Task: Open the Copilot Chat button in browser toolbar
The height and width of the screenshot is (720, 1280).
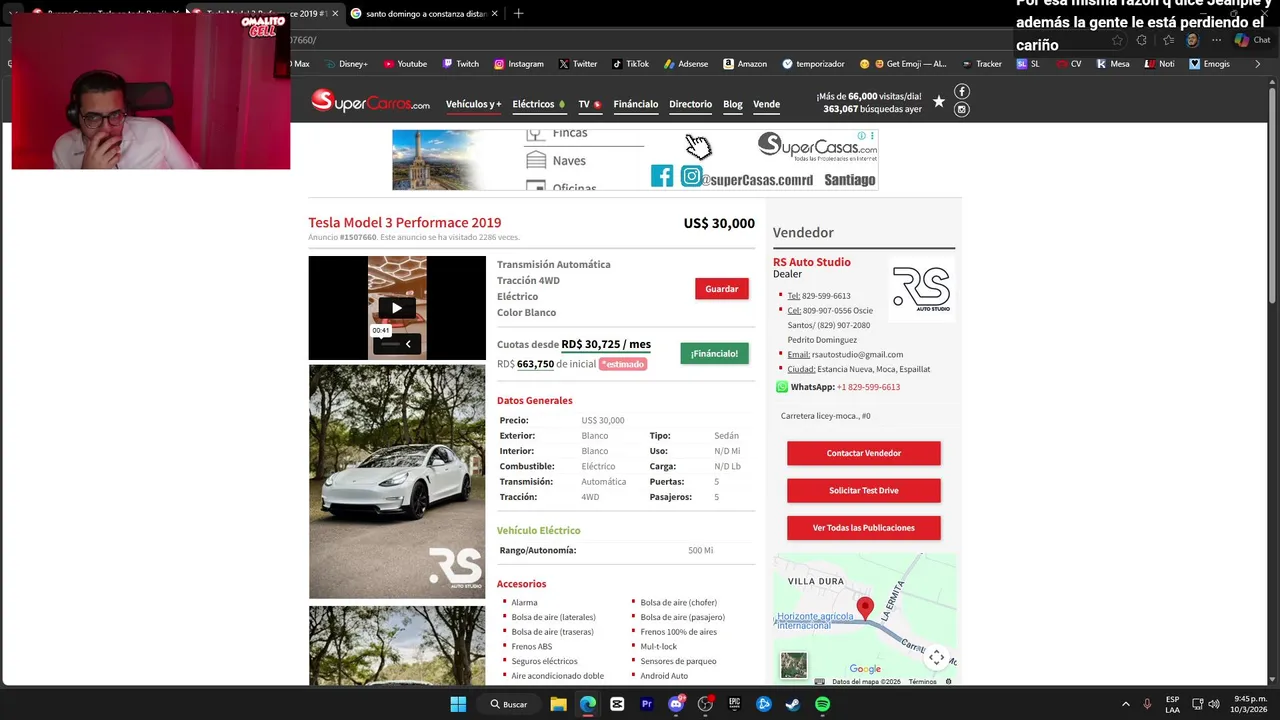Action: click(x=1252, y=40)
